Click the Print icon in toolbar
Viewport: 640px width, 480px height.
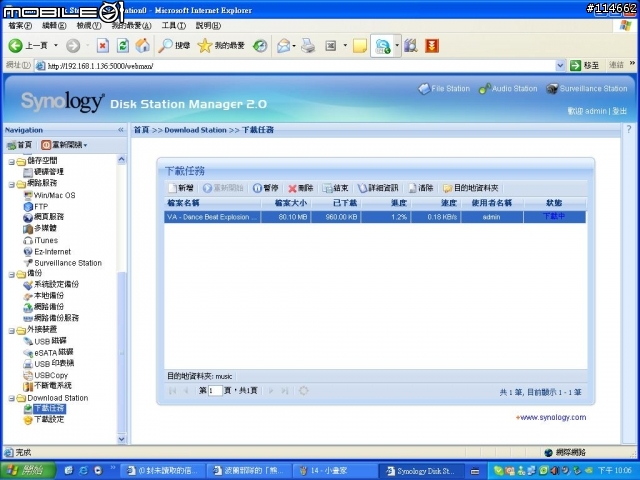[308, 46]
